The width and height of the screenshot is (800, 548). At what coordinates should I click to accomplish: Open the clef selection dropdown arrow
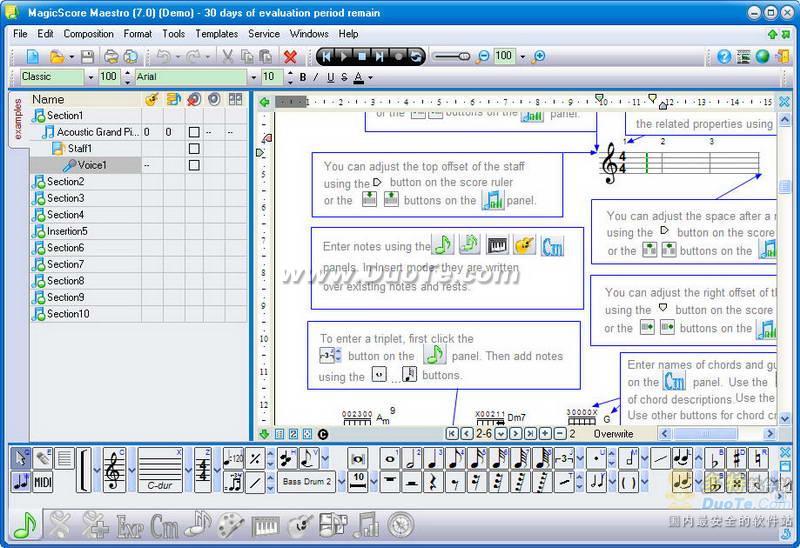coord(131,470)
